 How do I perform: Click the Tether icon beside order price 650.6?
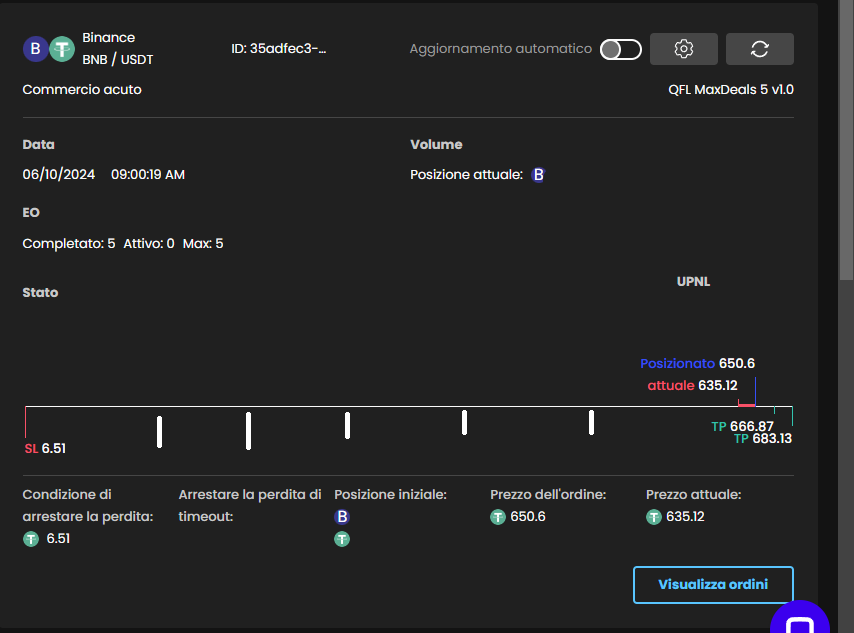[498, 517]
